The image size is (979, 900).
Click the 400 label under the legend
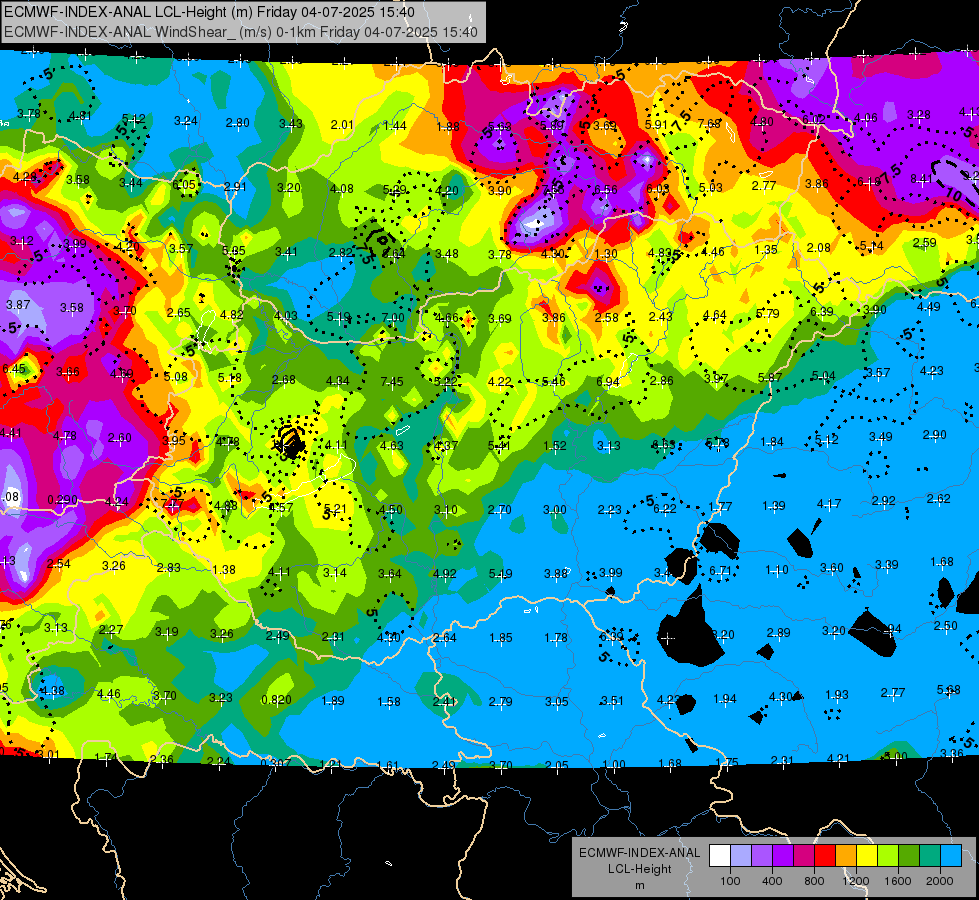tap(772, 881)
